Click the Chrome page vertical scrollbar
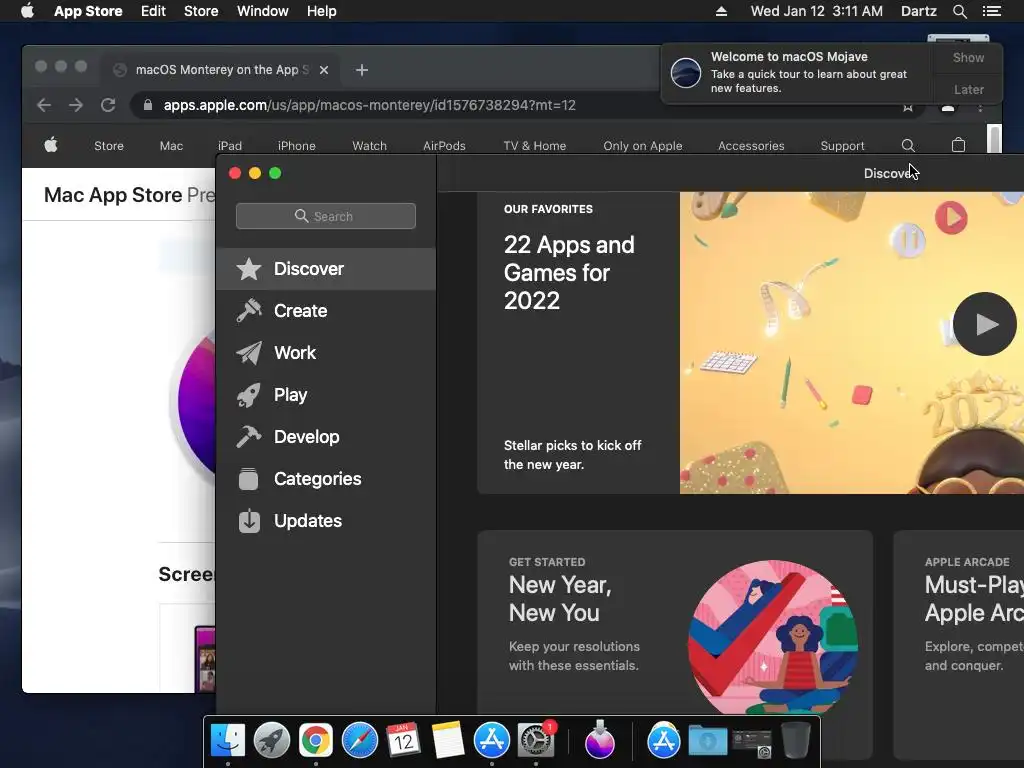This screenshot has height=768, width=1024. tap(994, 138)
